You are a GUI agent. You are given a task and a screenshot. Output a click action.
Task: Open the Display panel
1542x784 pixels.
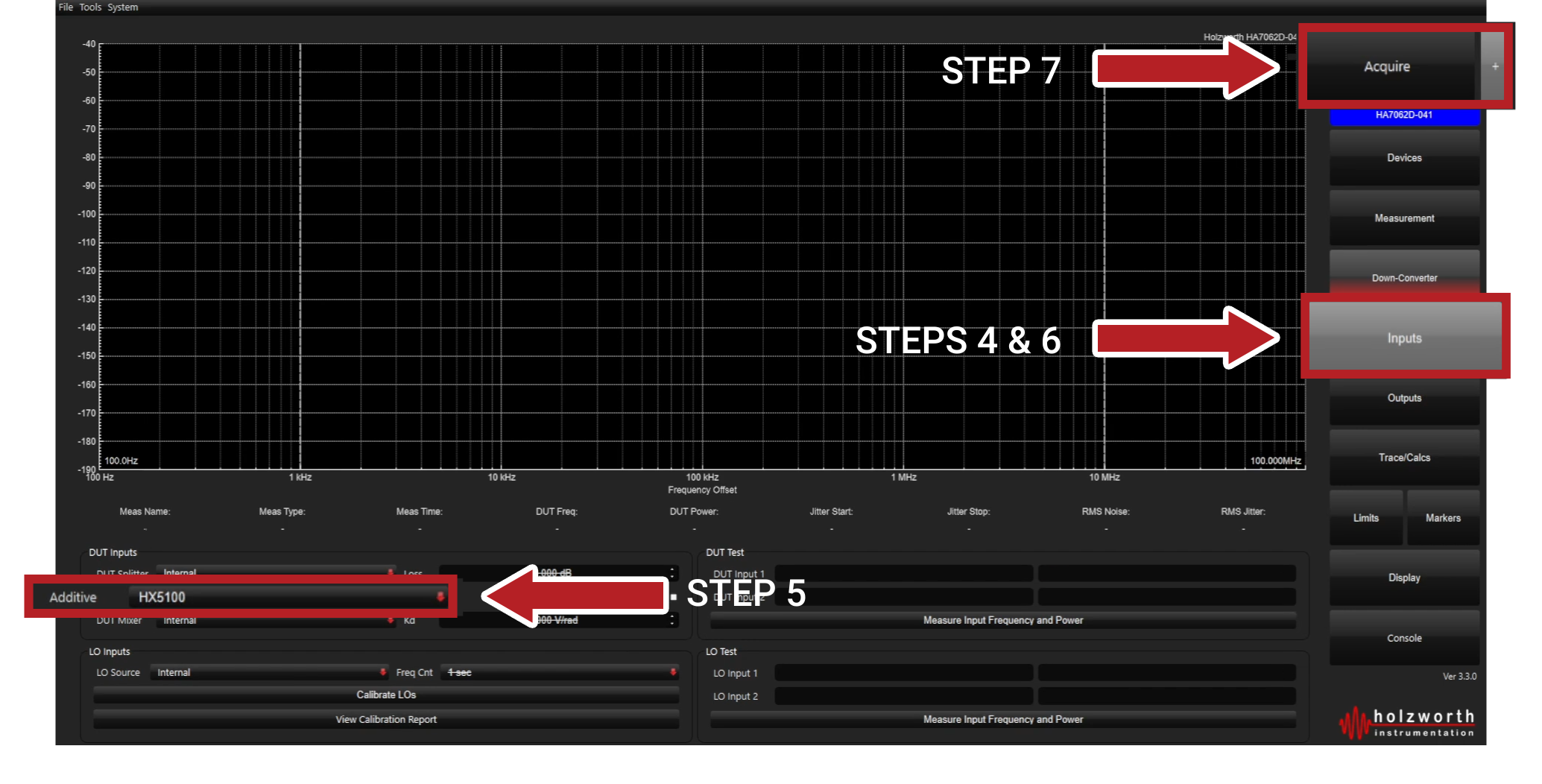(x=1403, y=578)
